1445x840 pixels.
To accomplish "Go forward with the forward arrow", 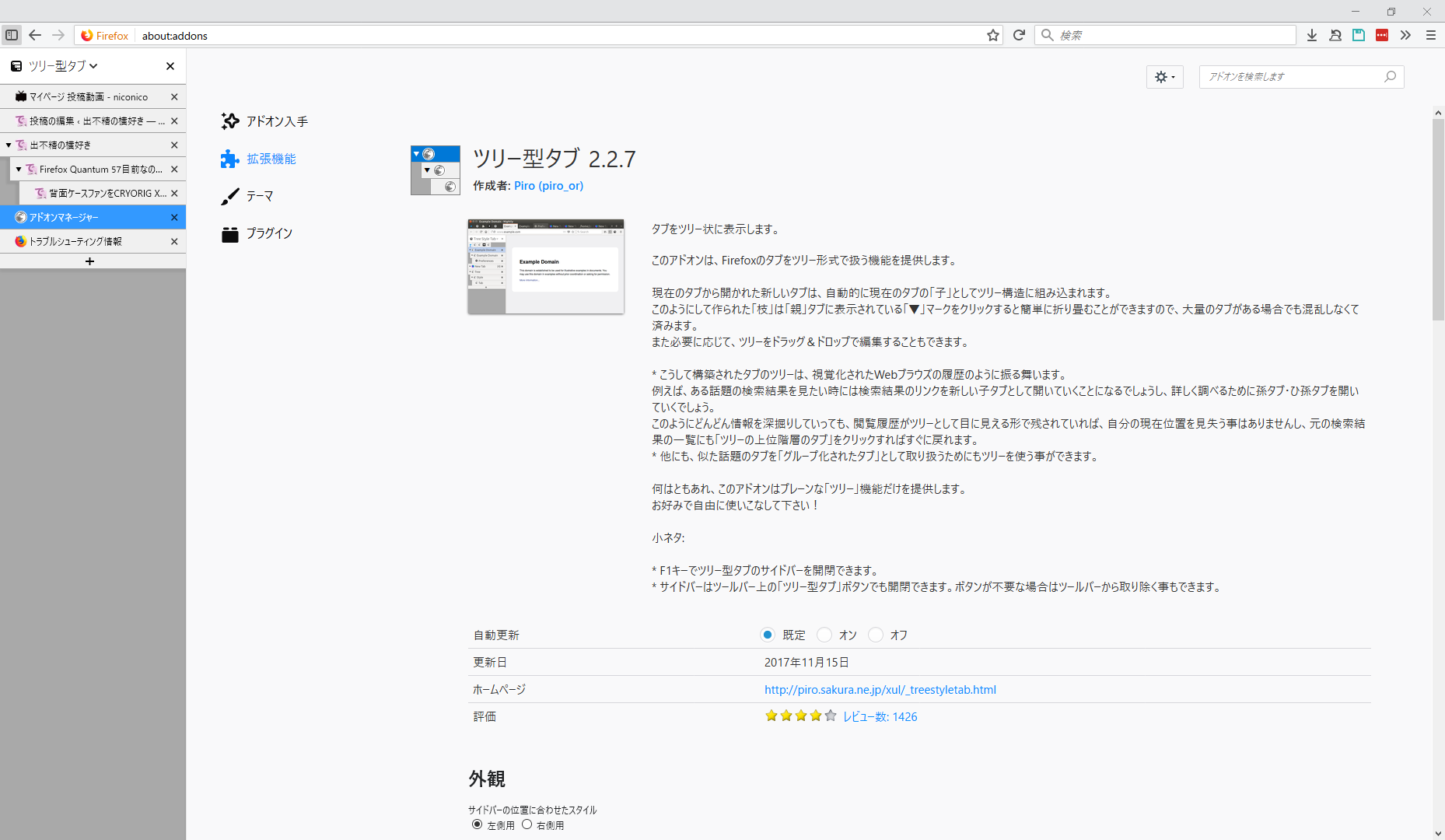I will pos(58,35).
